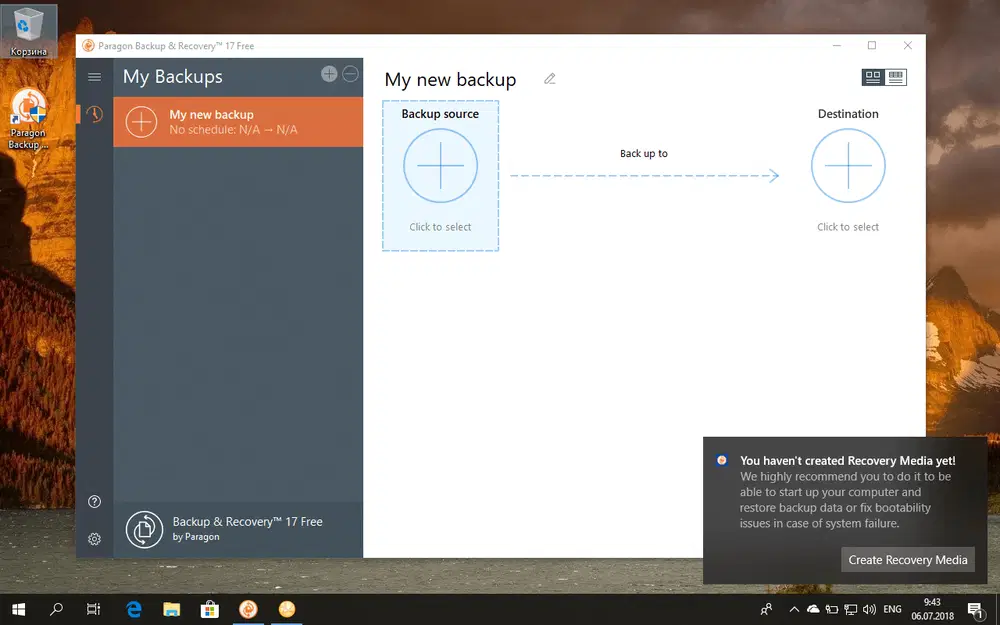Viewport: 1000px width, 625px height.
Task: Click the plus circle in 'My new backup' row
Action: click(141, 122)
